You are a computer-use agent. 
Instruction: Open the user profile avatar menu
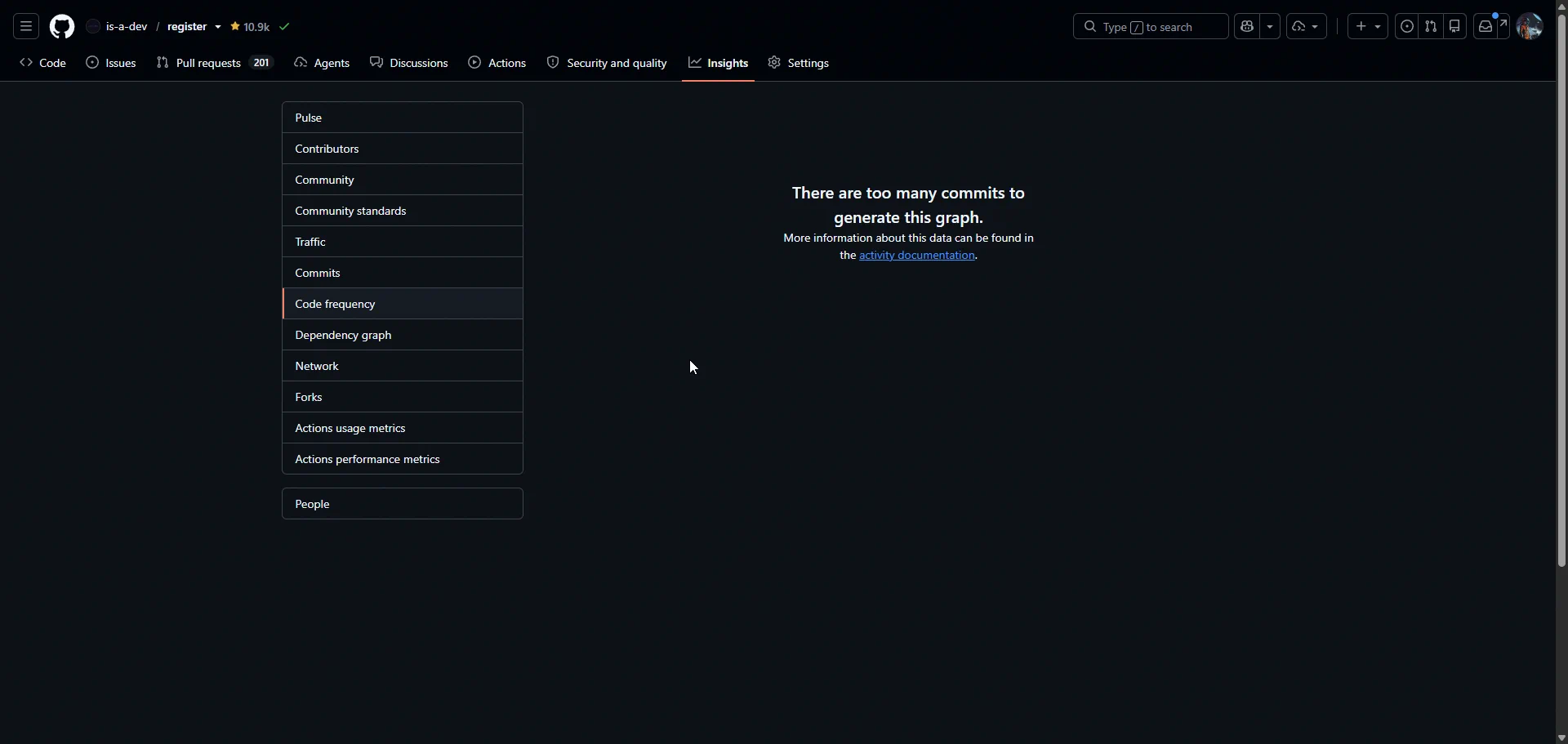tap(1530, 27)
